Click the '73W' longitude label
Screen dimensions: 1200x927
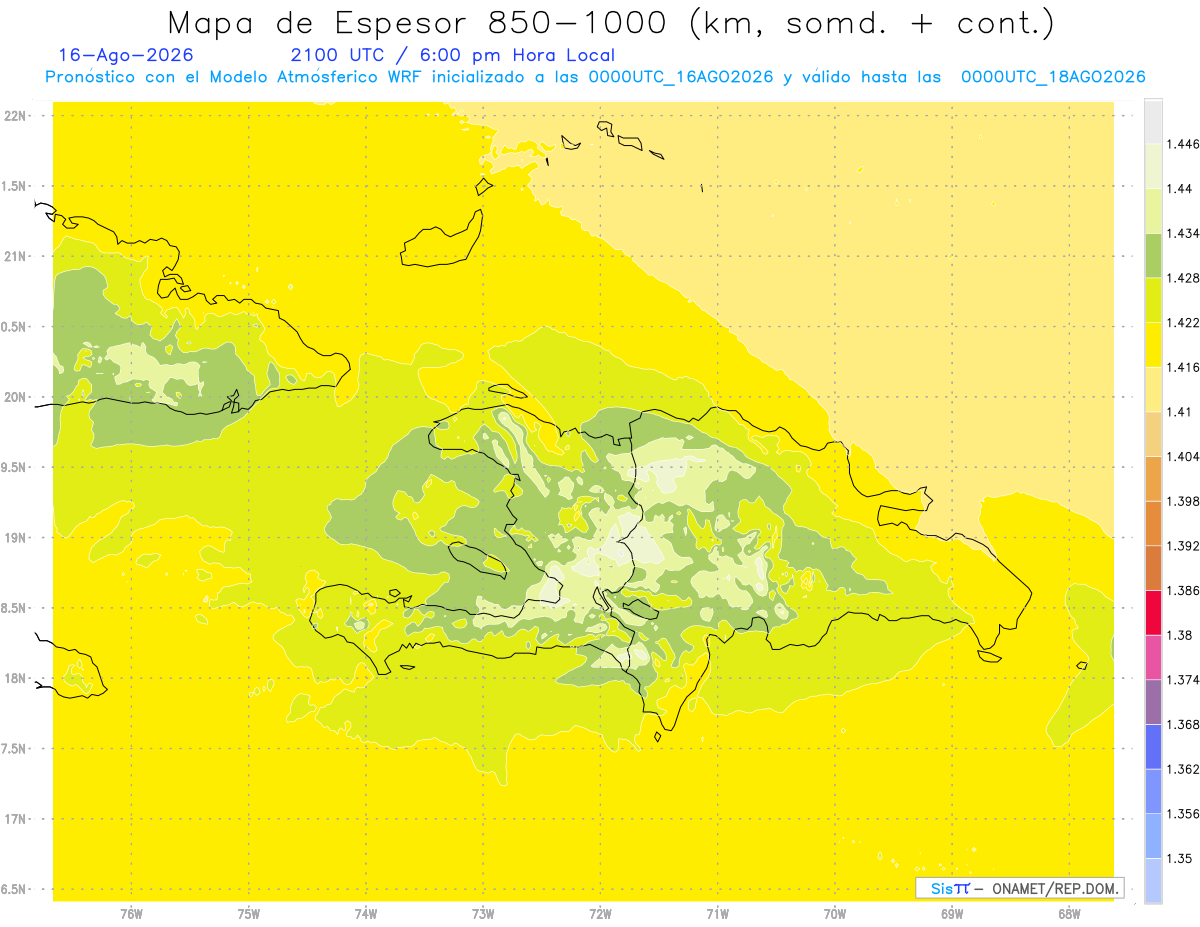click(x=483, y=914)
